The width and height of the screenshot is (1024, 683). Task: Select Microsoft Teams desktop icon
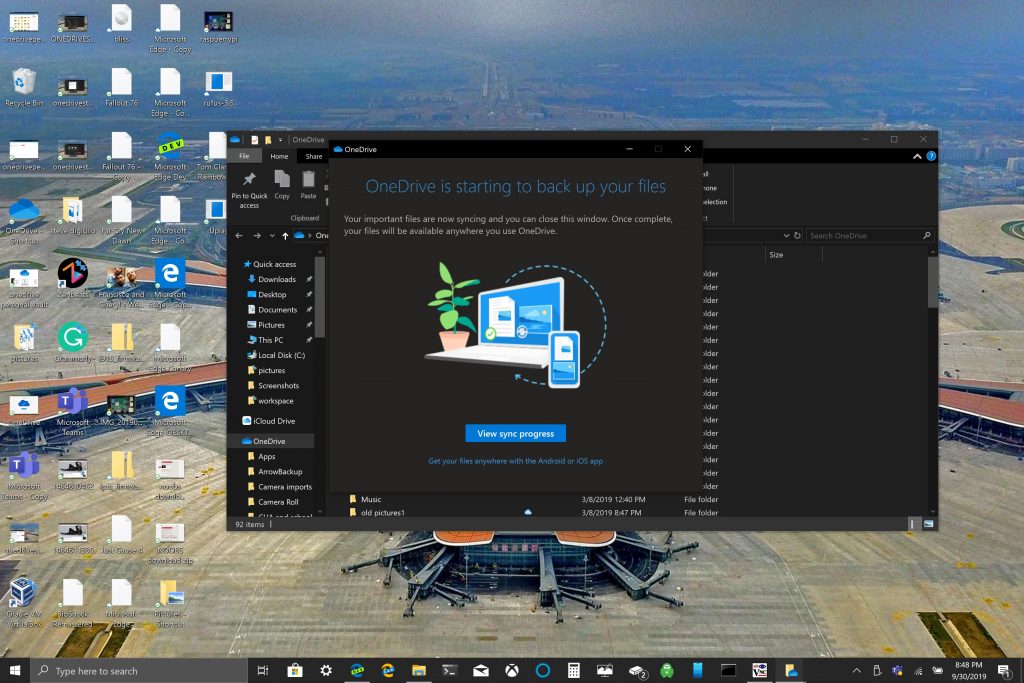(x=72, y=411)
